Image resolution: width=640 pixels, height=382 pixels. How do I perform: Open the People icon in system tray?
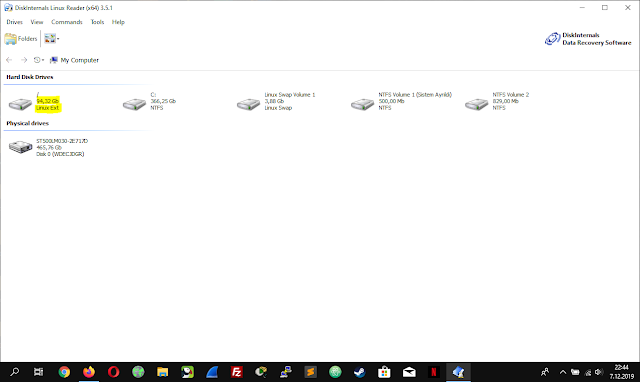pos(545,372)
